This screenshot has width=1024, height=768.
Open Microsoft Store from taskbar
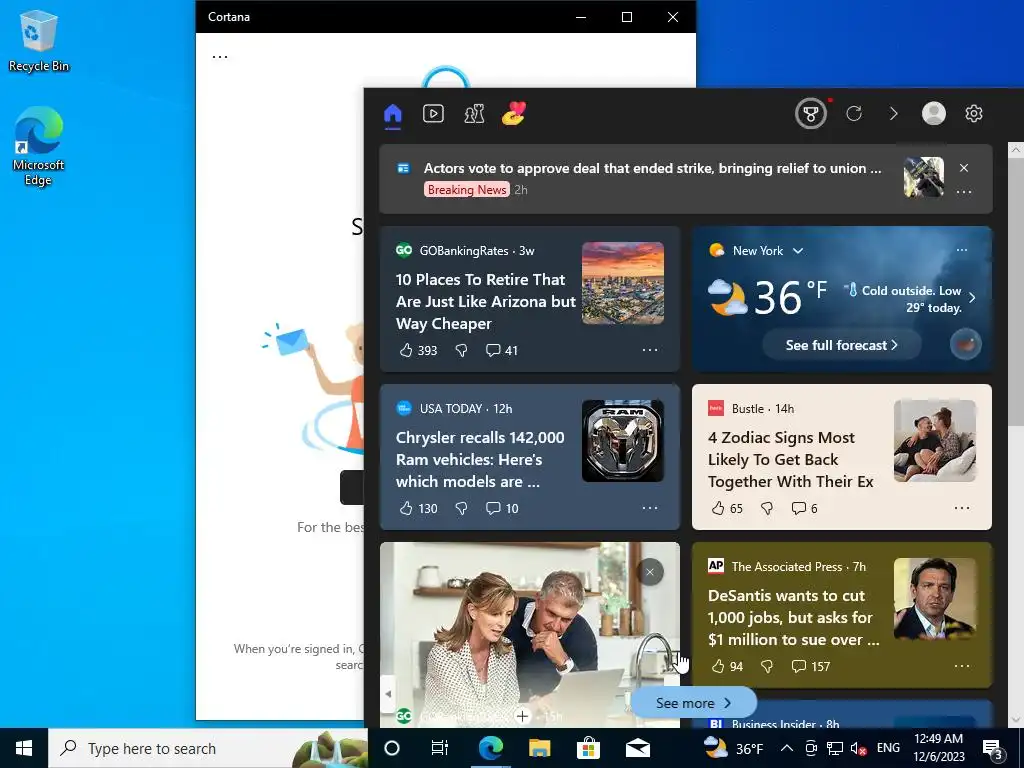point(588,748)
